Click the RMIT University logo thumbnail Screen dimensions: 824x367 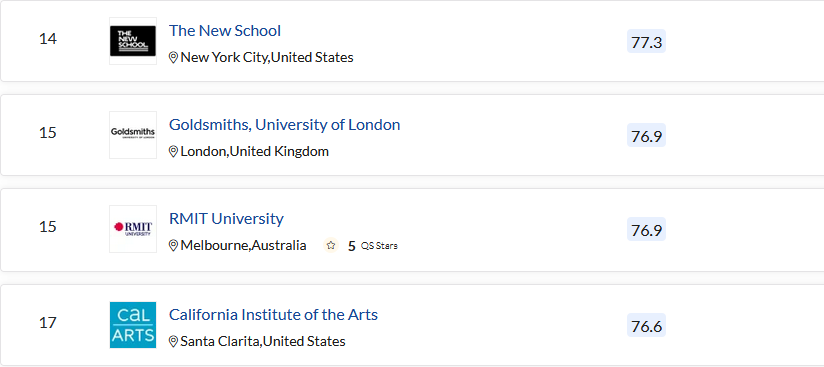pyautogui.click(x=133, y=229)
